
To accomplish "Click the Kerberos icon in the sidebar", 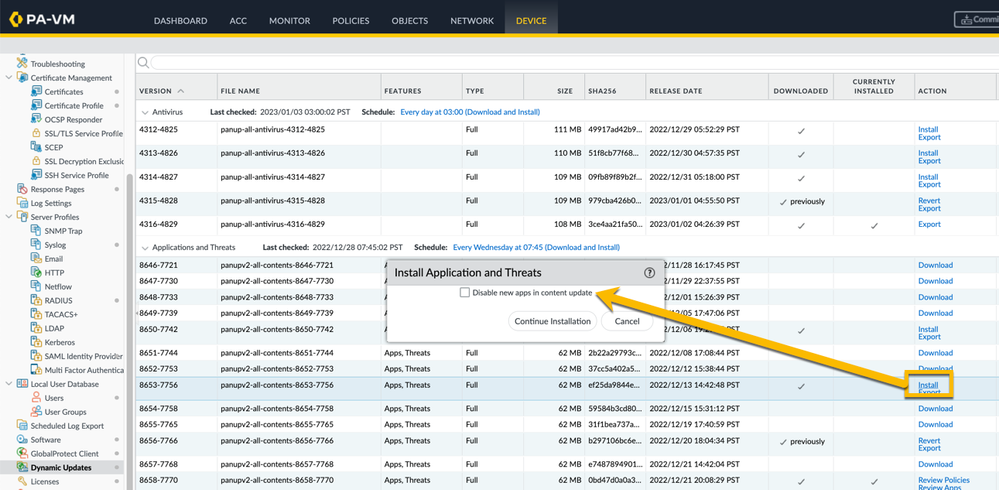I will tap(35, 342).
